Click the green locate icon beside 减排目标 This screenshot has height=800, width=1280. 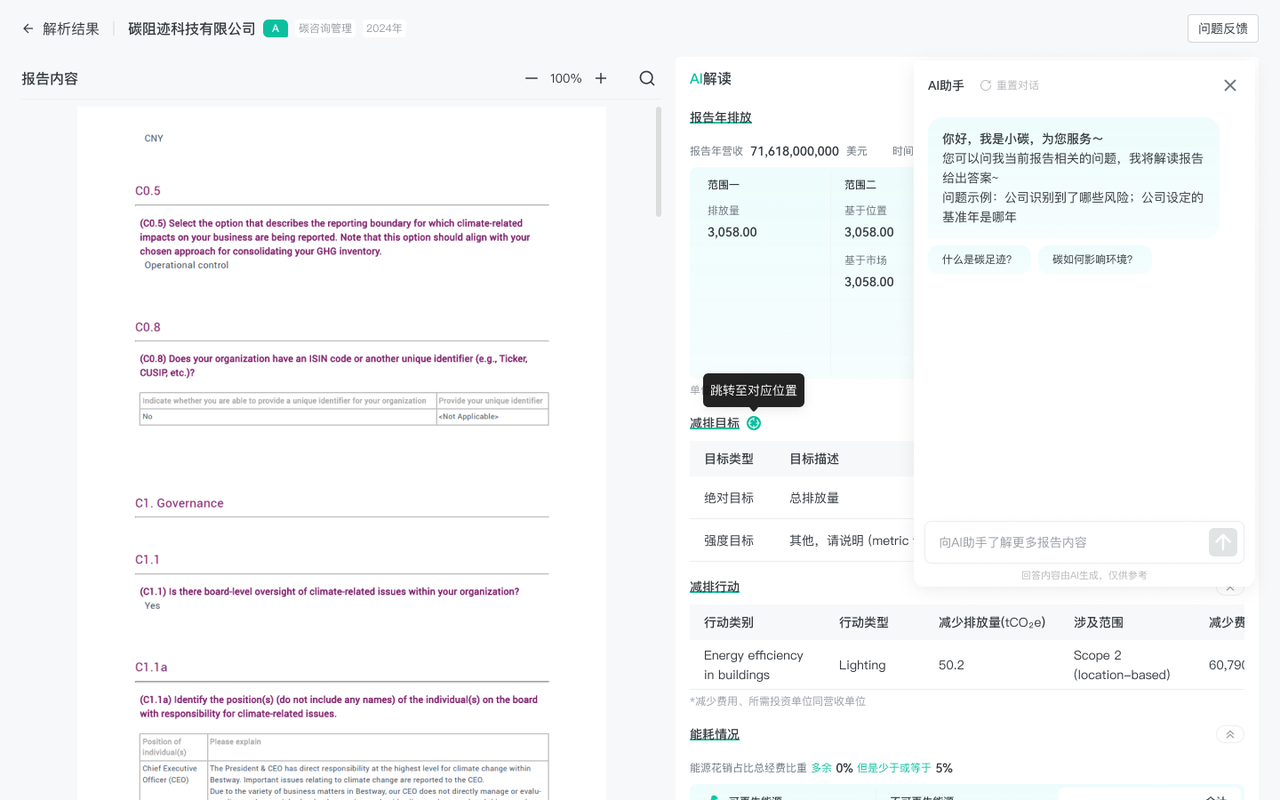[754, 423]
